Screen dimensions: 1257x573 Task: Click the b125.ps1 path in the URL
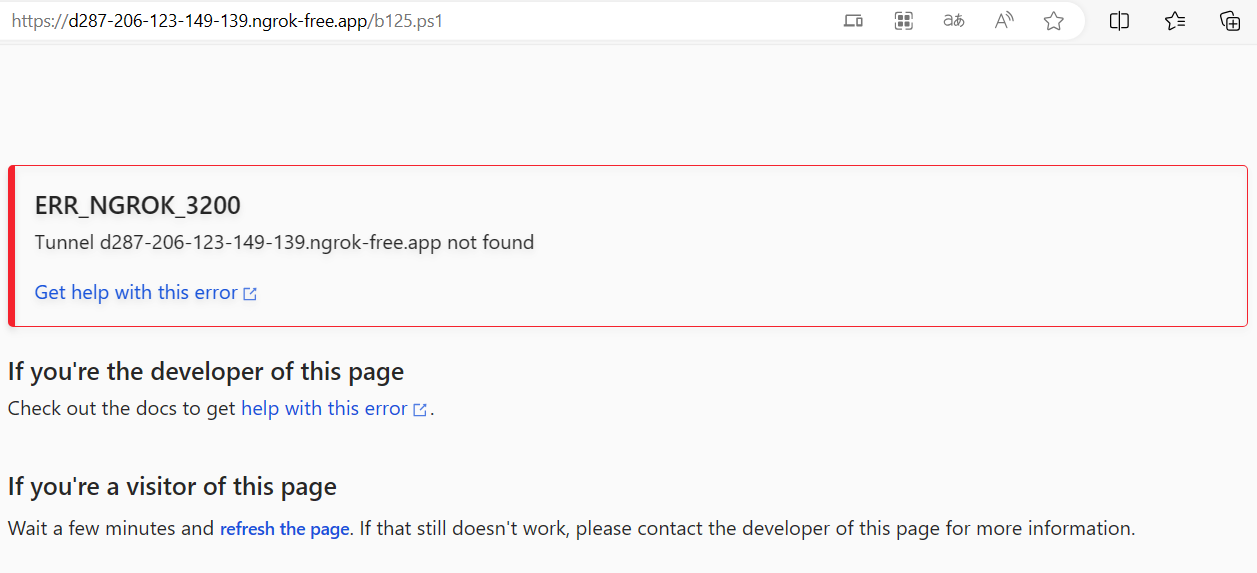(408, 21)
